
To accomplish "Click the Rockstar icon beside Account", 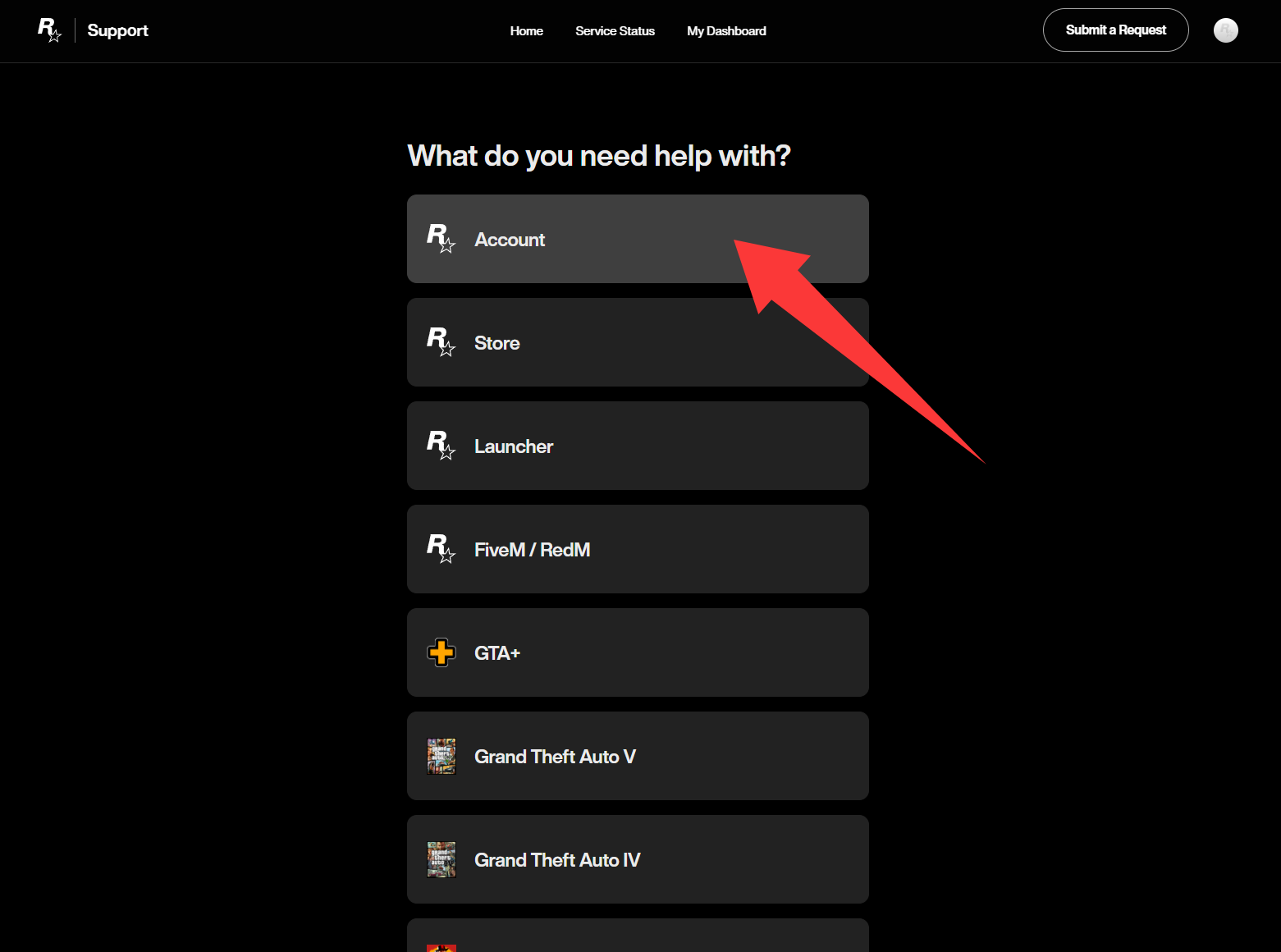I will pos(441,239).
